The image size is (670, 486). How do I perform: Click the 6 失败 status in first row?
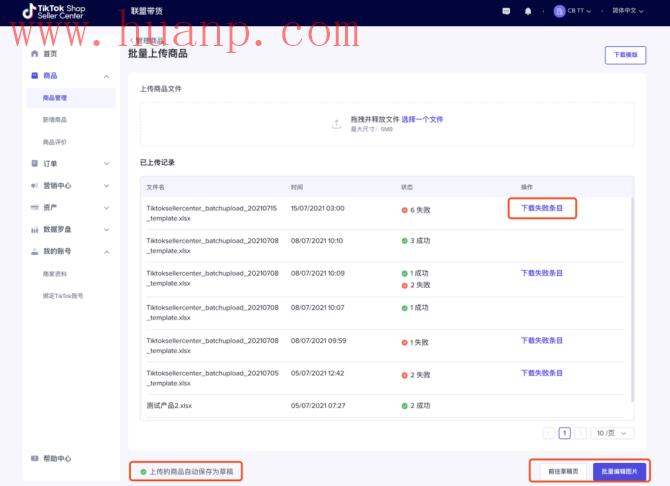pyautogui.click(x=416, y=210)
